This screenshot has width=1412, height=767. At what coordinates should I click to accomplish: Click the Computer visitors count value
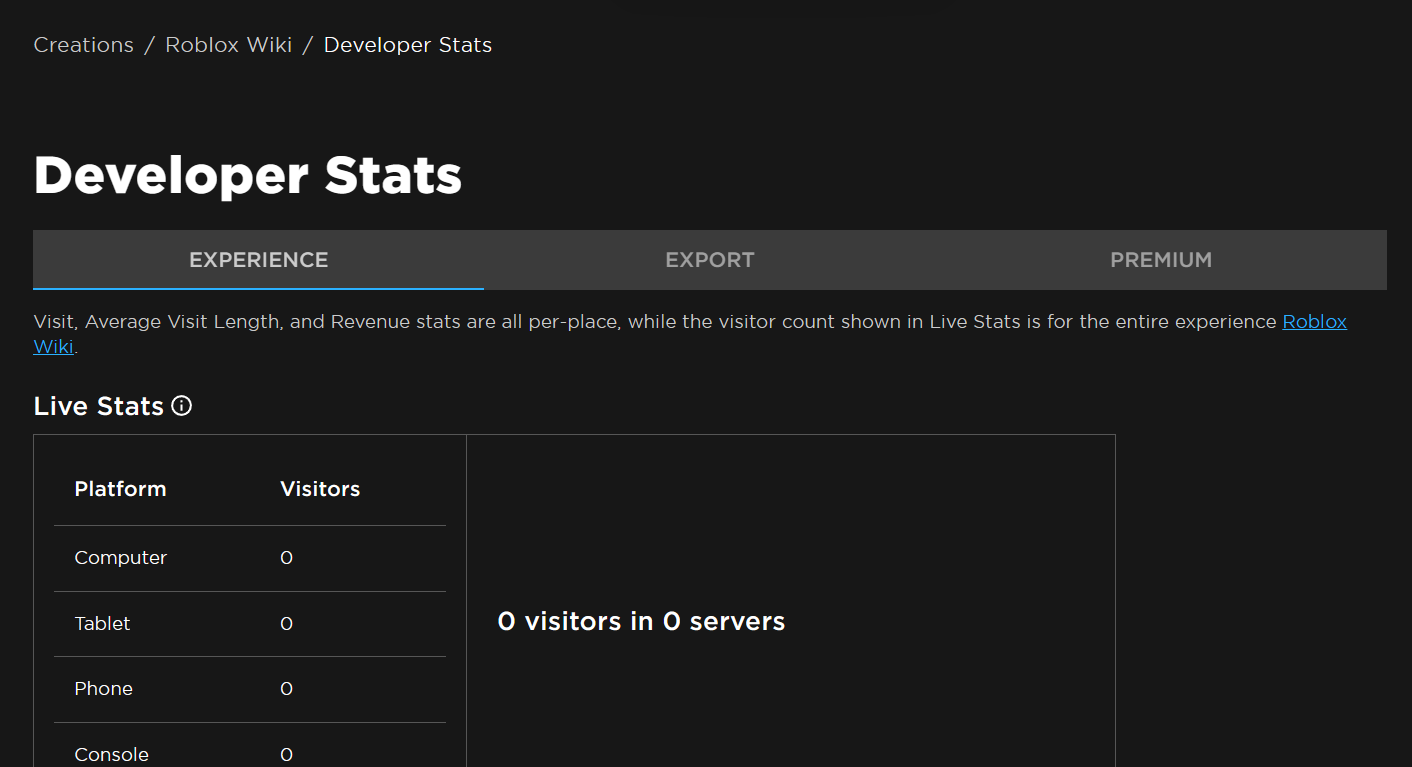pos(286,558)
